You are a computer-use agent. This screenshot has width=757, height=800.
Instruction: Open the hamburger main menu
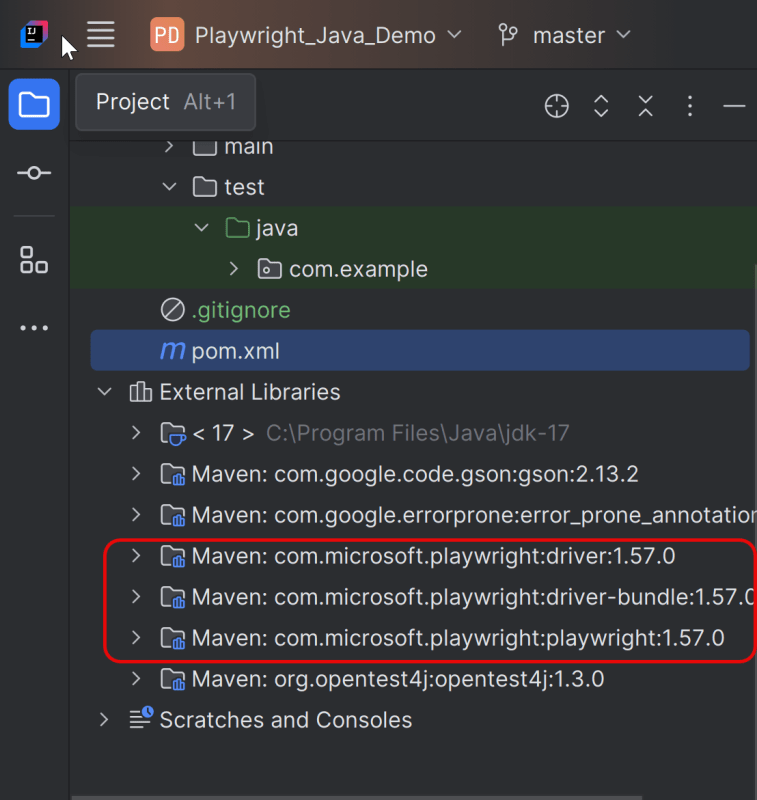pyautogui.click(x=101, y=35)
